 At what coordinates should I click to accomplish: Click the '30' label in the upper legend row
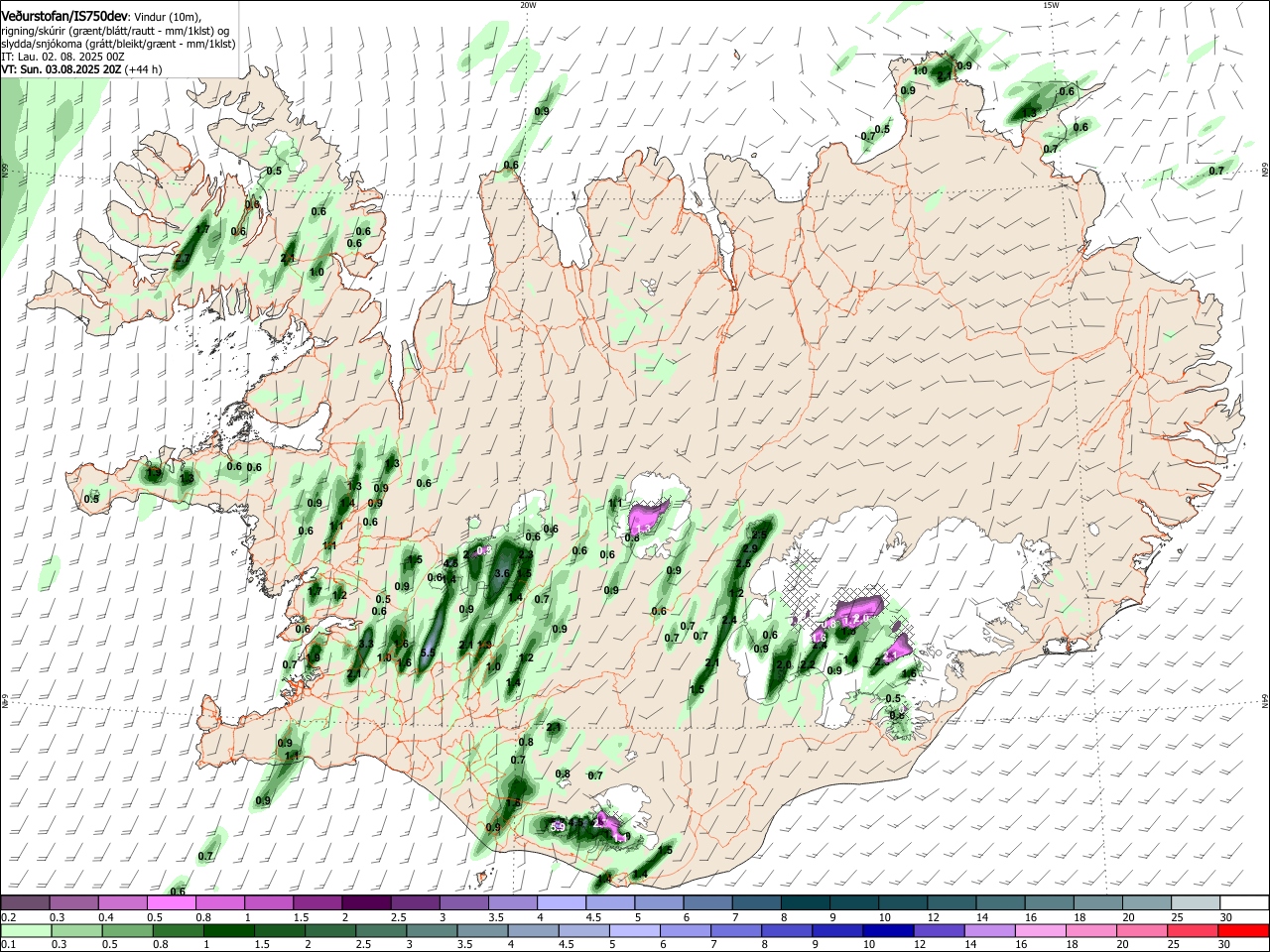tap(1226, 917)
